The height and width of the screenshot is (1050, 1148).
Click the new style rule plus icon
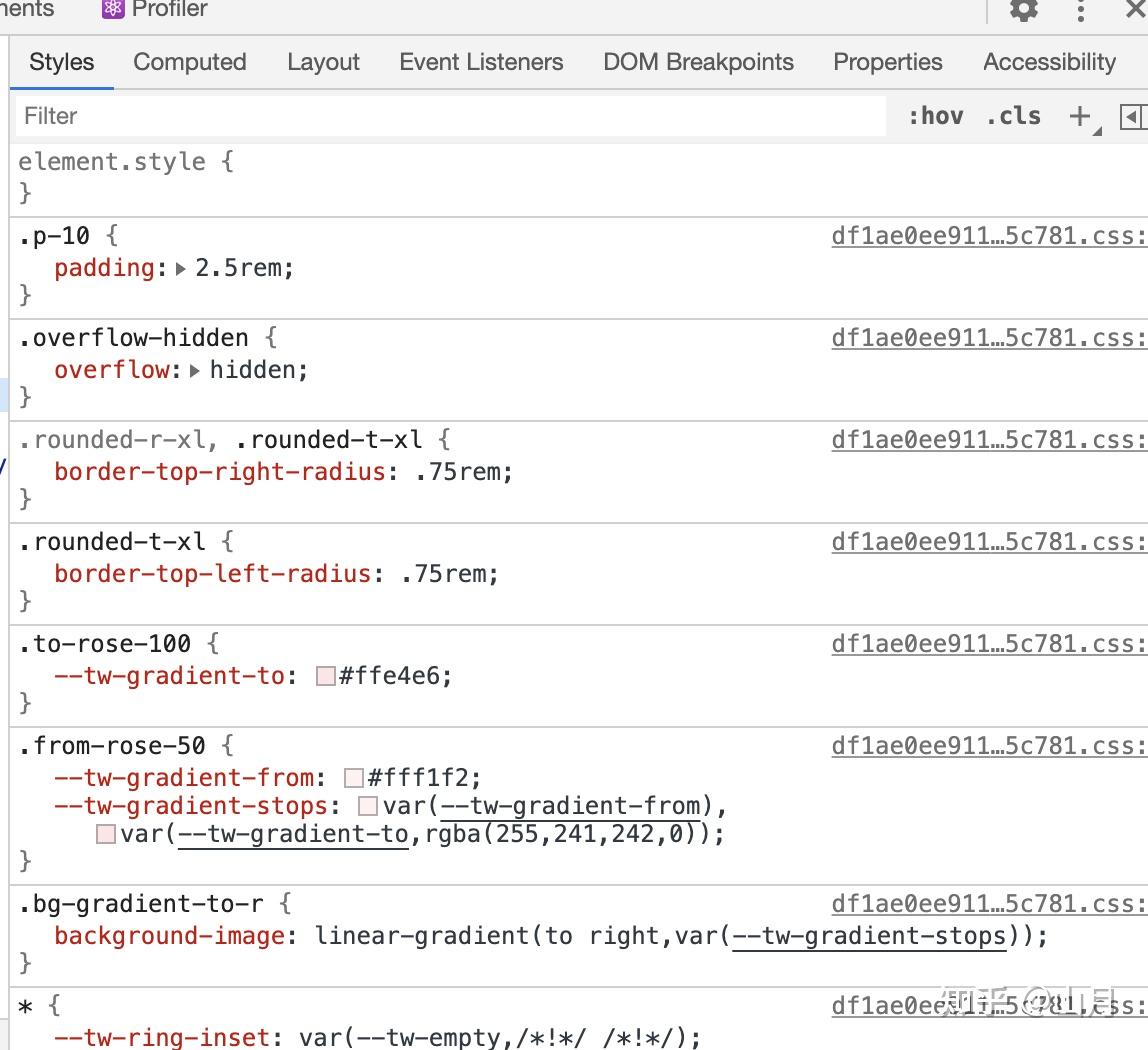[x=1079, y=116]
